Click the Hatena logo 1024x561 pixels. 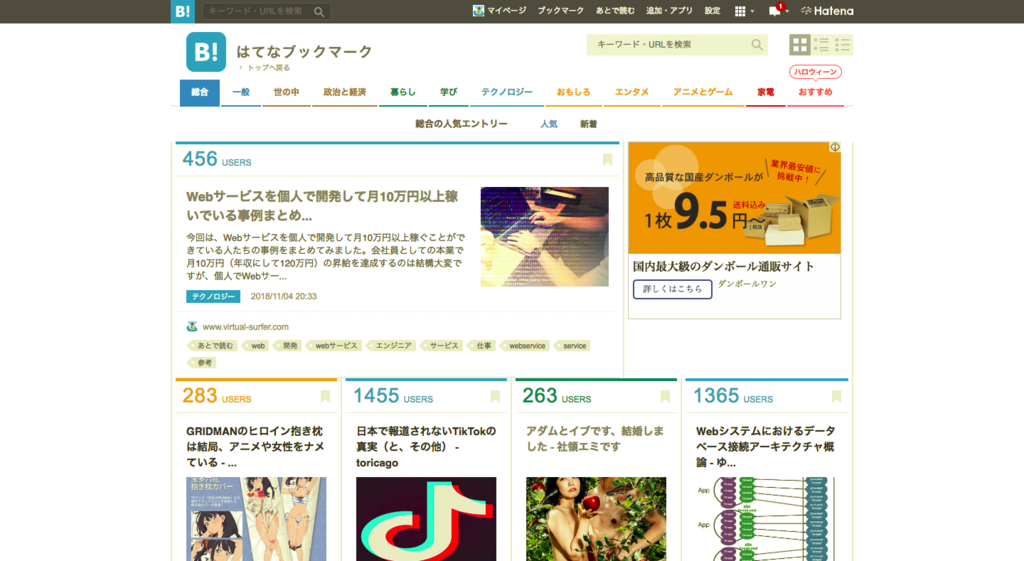pos(827,11)
